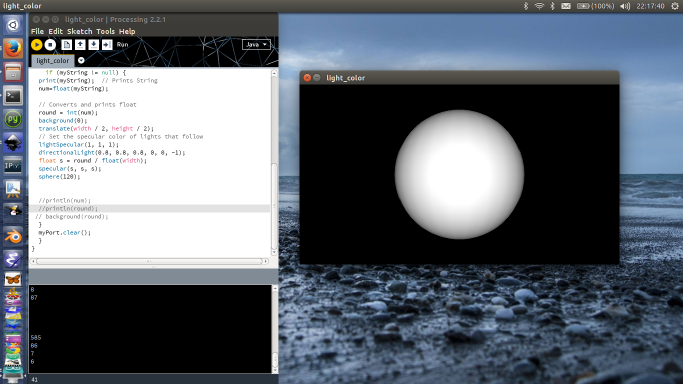Stop the running sketch
This screenshot has height=384, width=683.
click(x=51, y=44)
